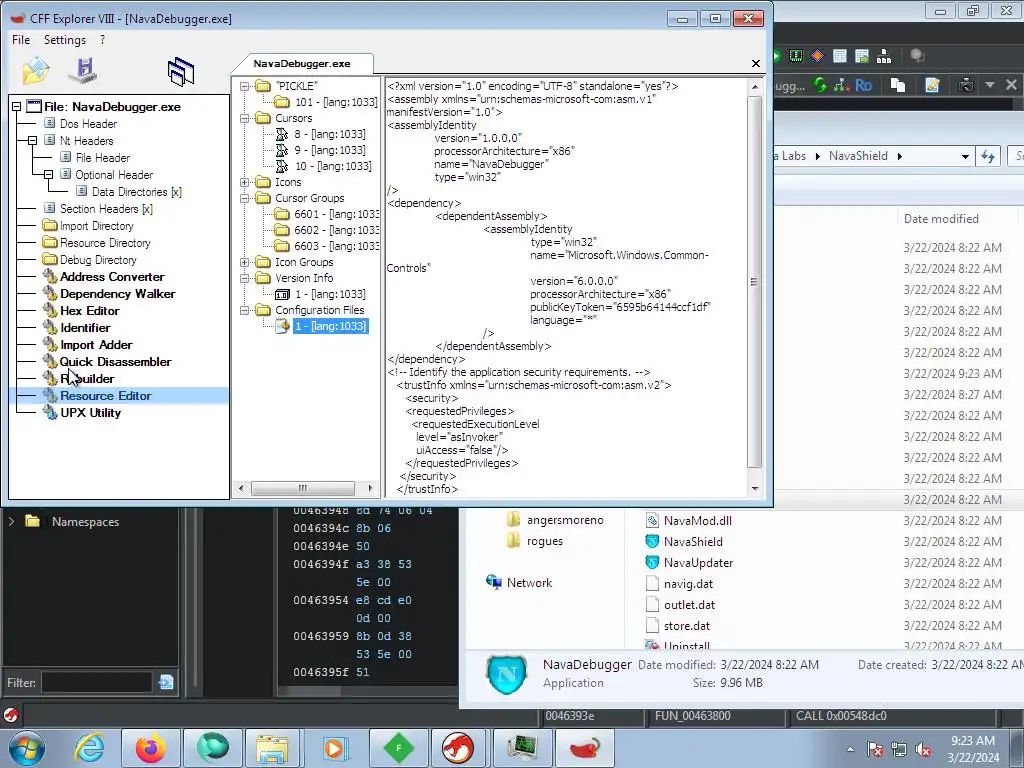The width and height of the screenshot is (1024, 768).
Task: Open the Dependency Walker tool
Action: point(118,294)
